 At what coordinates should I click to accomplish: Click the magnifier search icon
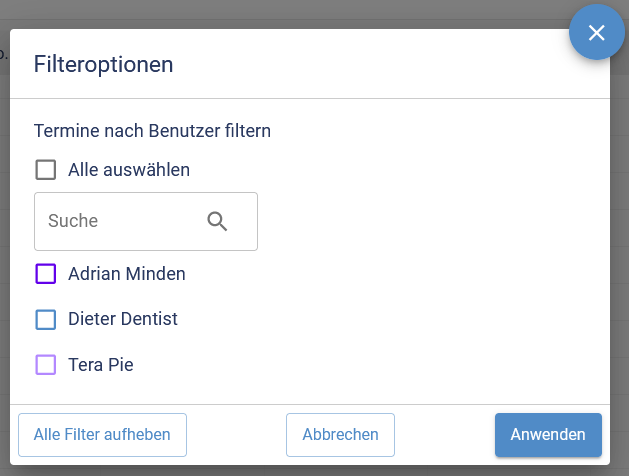tap(217, 221)
